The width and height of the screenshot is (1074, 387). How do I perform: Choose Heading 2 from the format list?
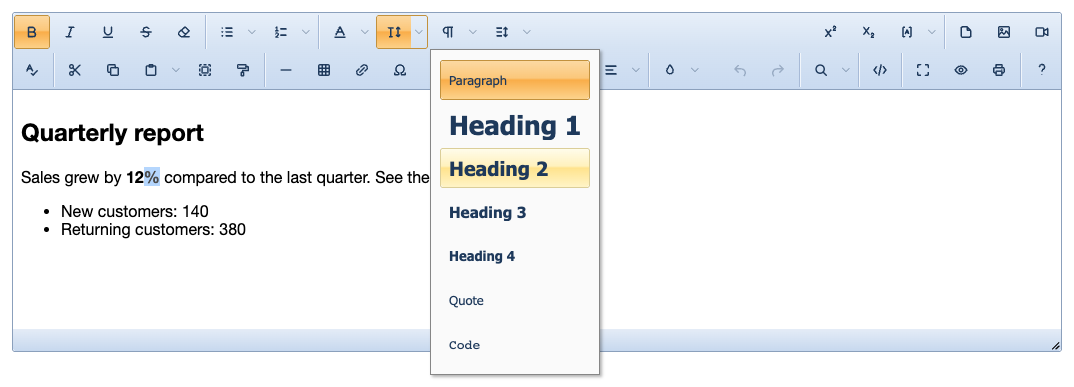[x=514, y=168]
